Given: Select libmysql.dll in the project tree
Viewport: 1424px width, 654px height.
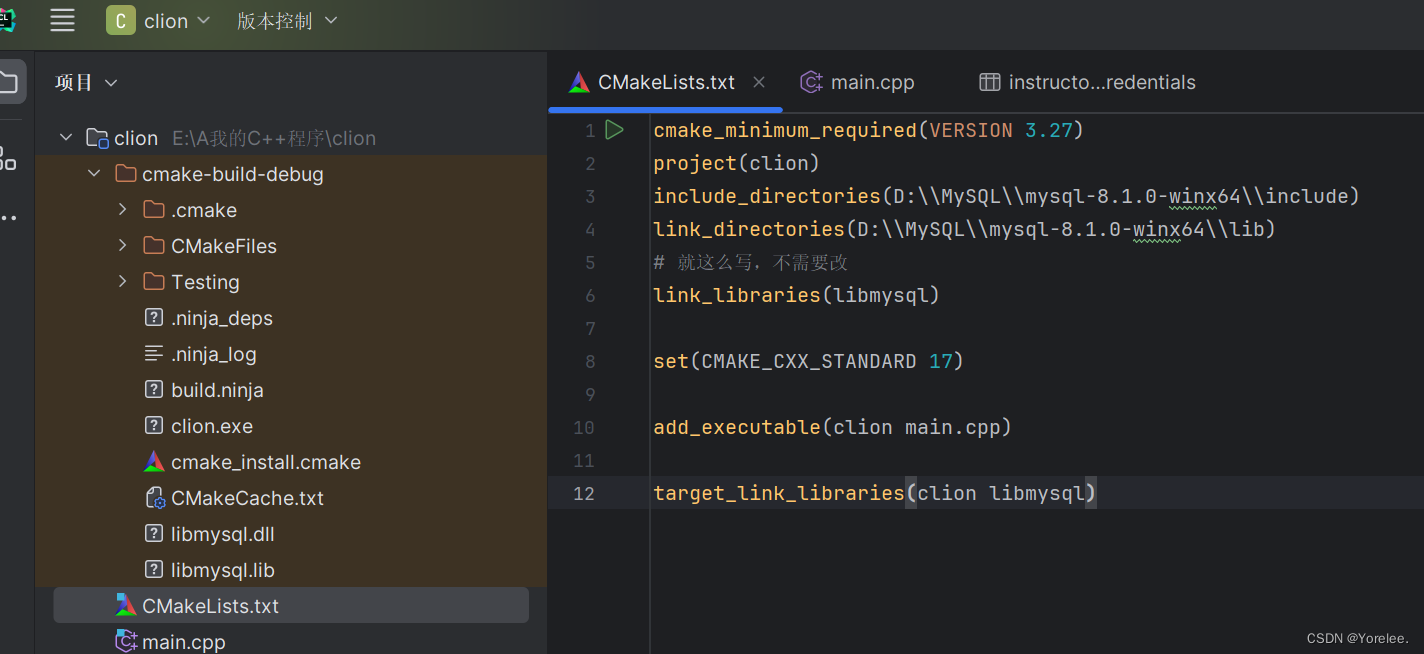Looking at the screenshot, I should pyautogui.click(x=221, y=533).
